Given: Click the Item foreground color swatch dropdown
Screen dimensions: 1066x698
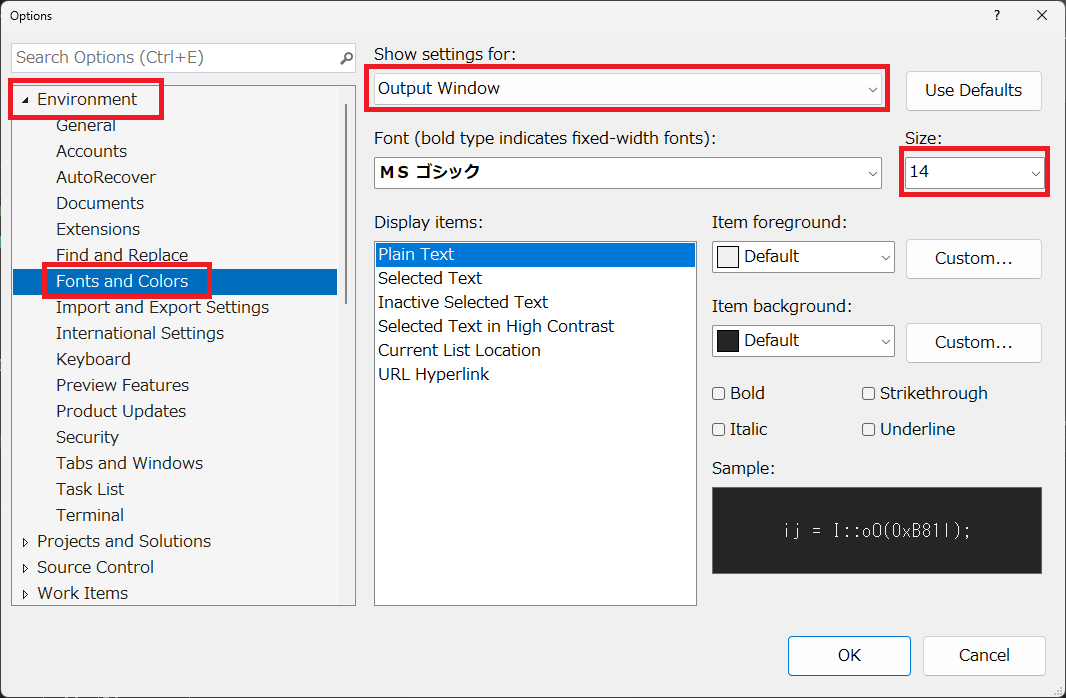Looking at the screenshot, I should [803, 257].
